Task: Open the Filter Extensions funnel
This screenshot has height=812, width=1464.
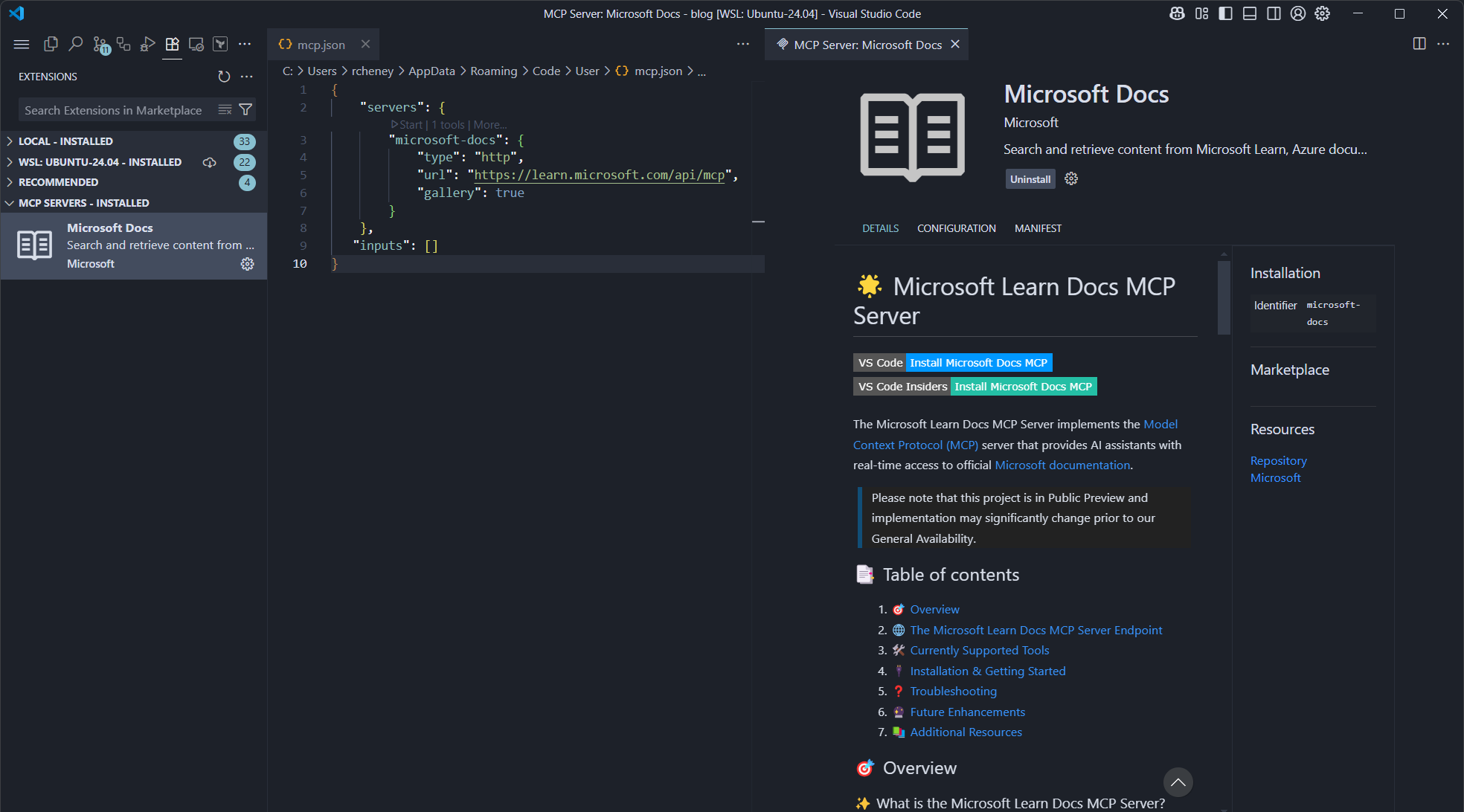Action: (245, 109)
